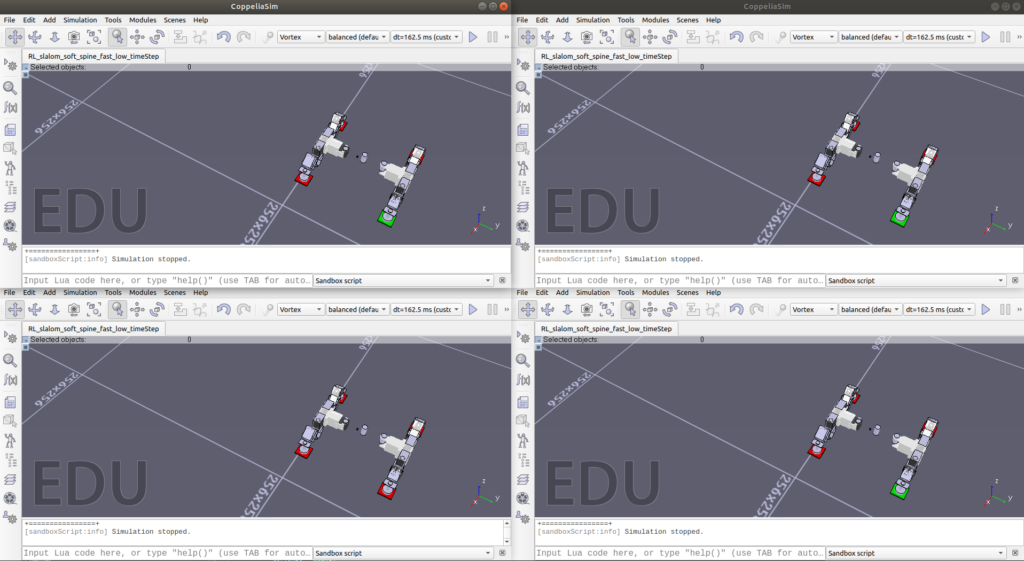Select camera pan tool in top-left window

tap(14, 37)
